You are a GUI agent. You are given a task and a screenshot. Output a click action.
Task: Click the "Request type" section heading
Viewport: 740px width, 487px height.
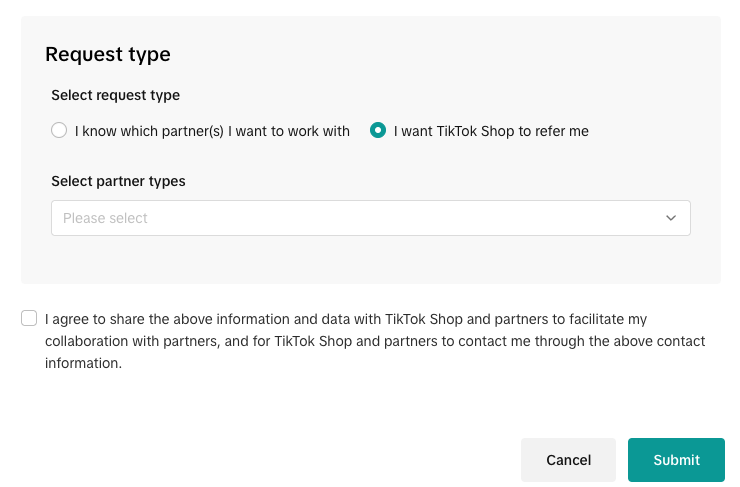click(108, 54)
